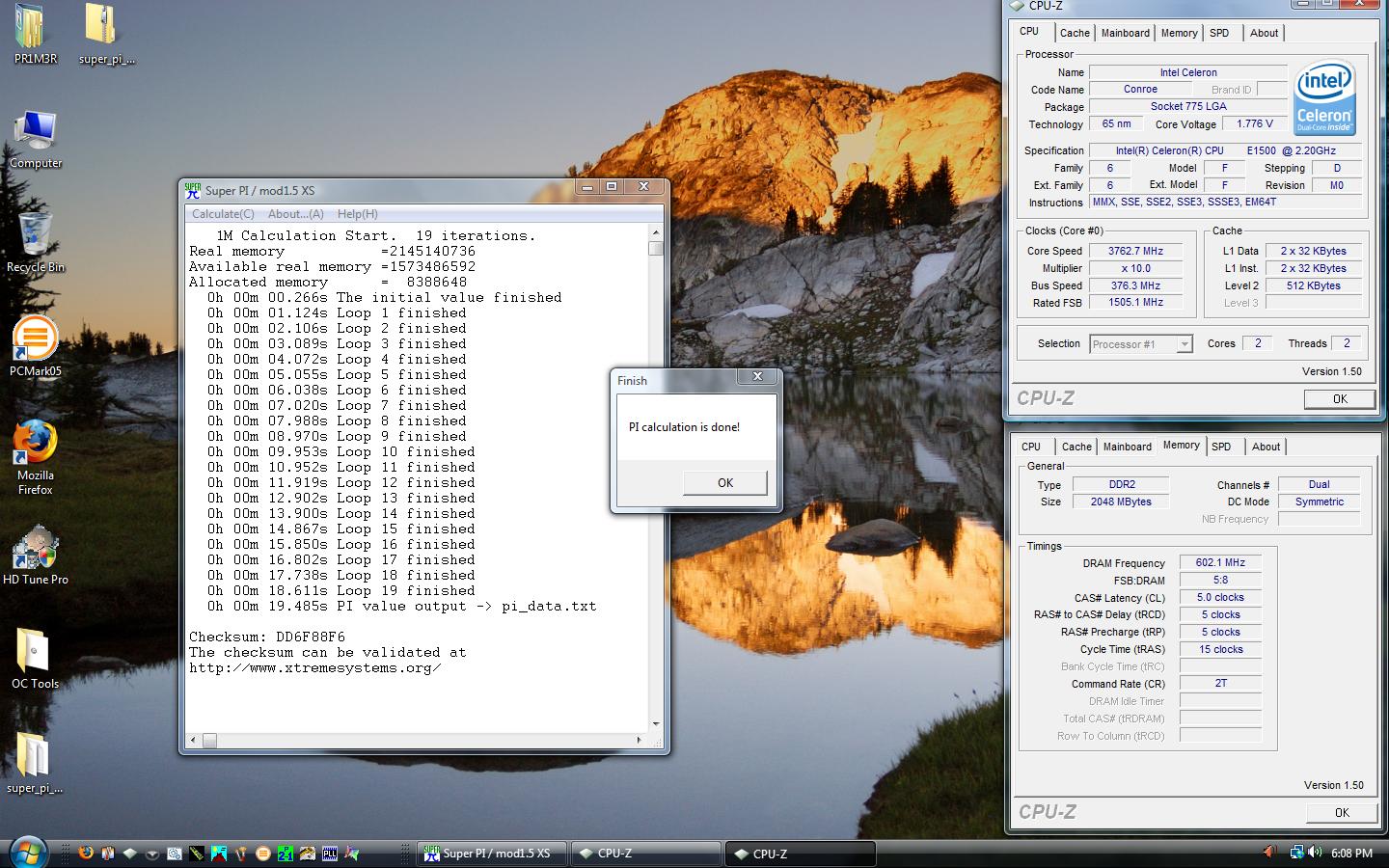This screenshot has width=1389, height=868.
Task: Close the Finish dialog with X
Action: (757, 376)
